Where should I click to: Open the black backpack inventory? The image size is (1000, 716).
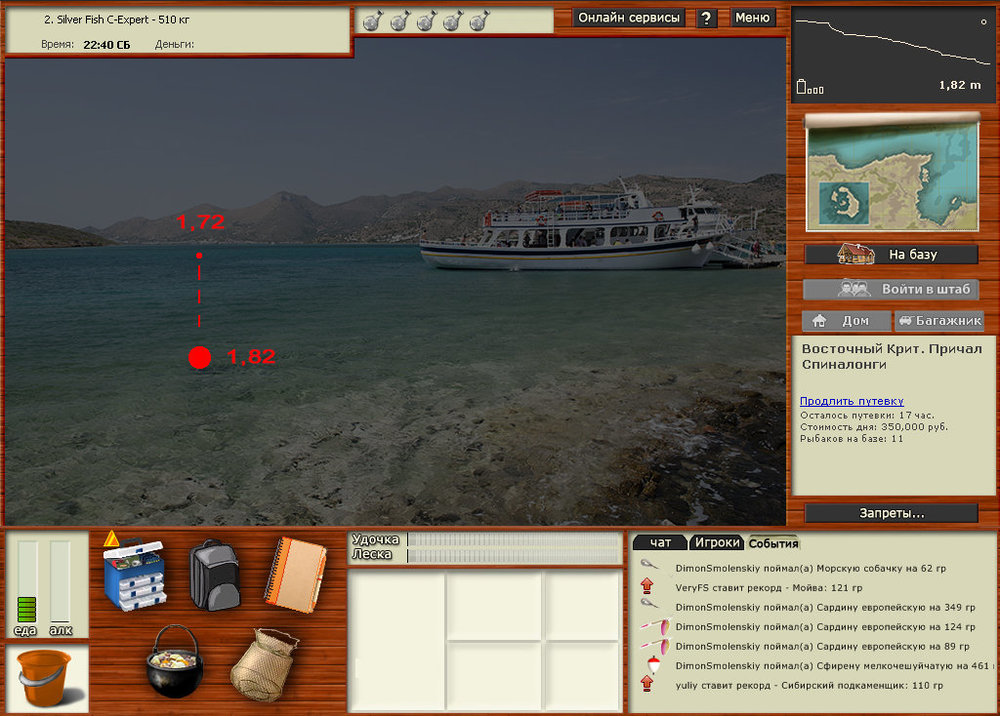coord(214,574)
